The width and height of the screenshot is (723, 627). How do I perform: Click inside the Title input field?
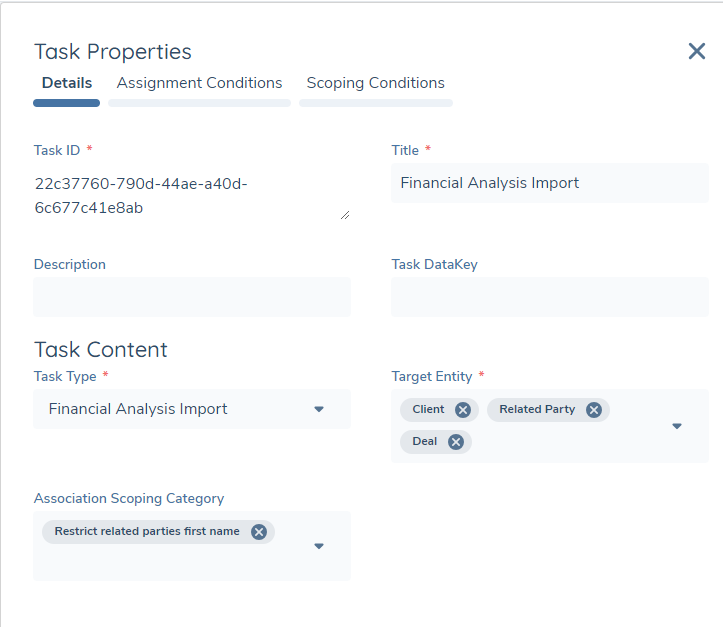click(549, 183)
